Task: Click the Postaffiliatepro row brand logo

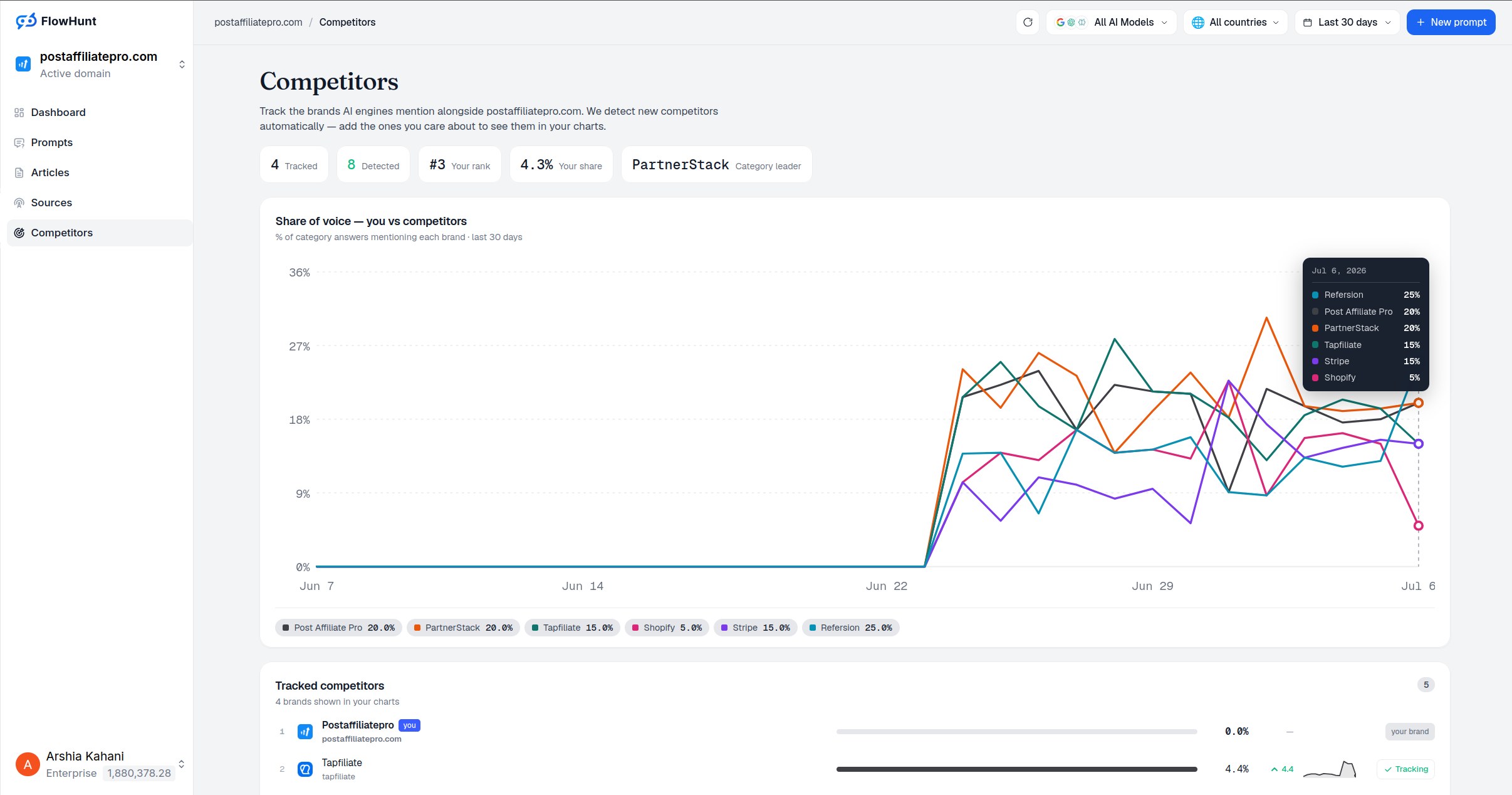Action: tap(305, 732)
